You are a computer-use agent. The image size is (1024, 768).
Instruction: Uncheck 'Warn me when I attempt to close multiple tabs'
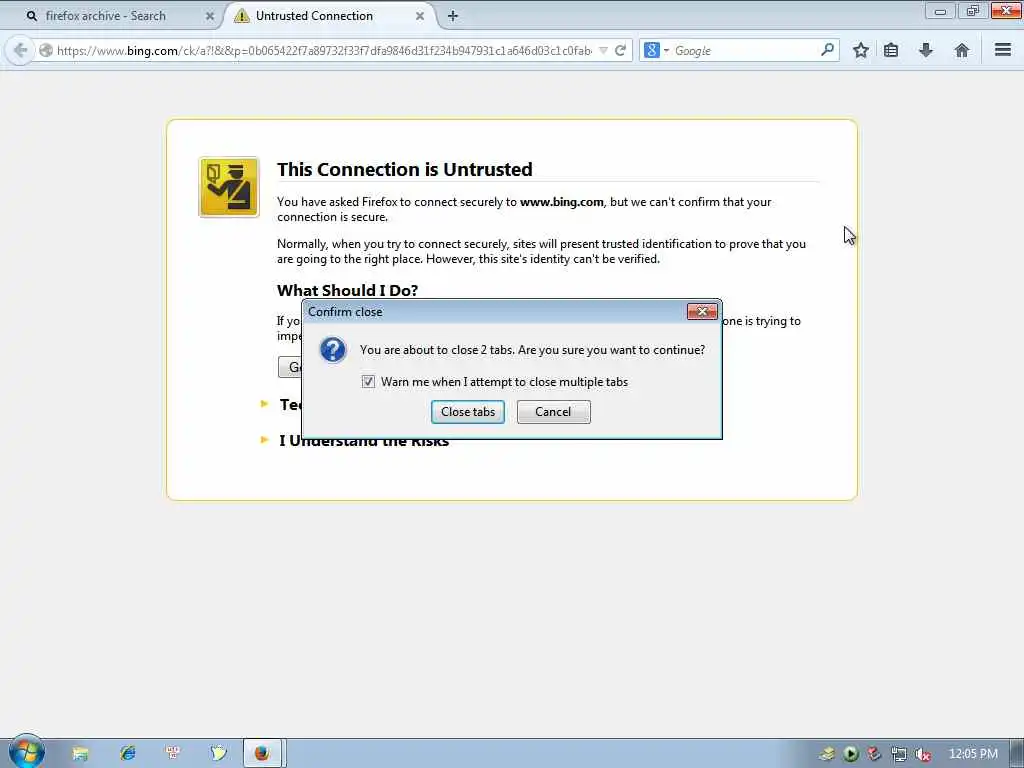pos(368,381)
